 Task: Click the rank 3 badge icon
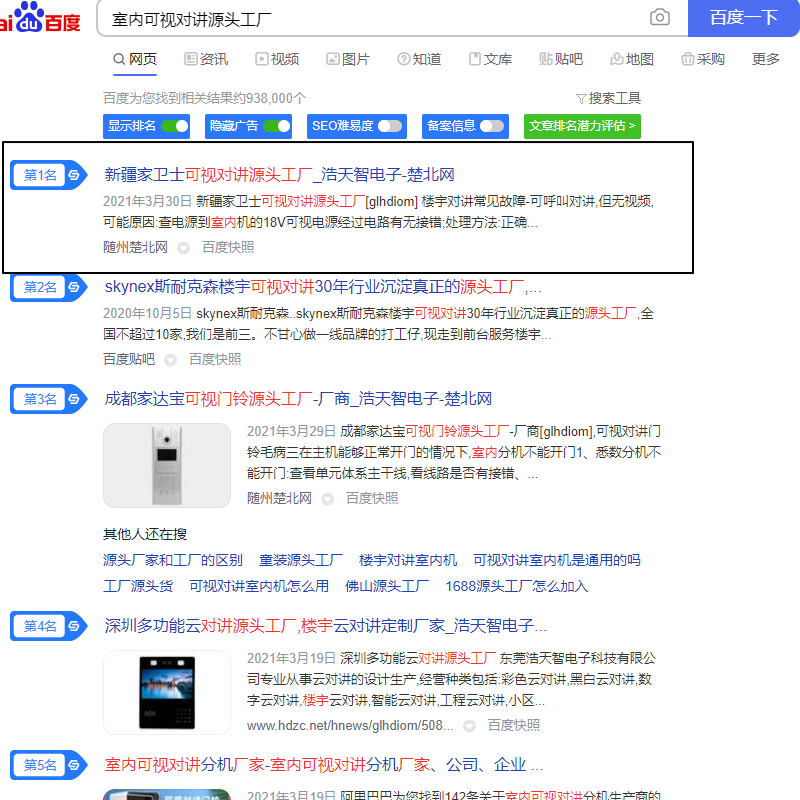(49, 399)
